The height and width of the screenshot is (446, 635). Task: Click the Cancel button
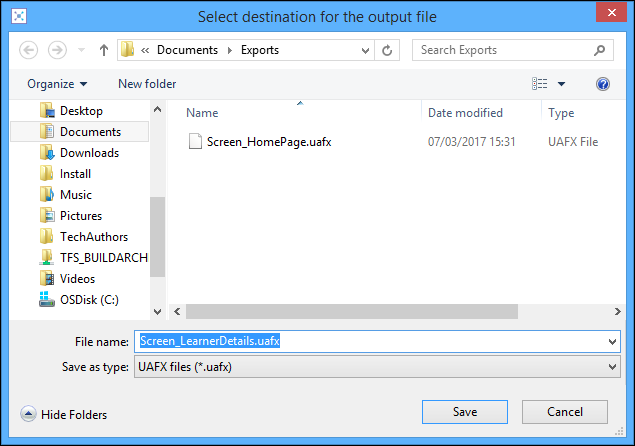pyautogui.click(x=565, y=412)
